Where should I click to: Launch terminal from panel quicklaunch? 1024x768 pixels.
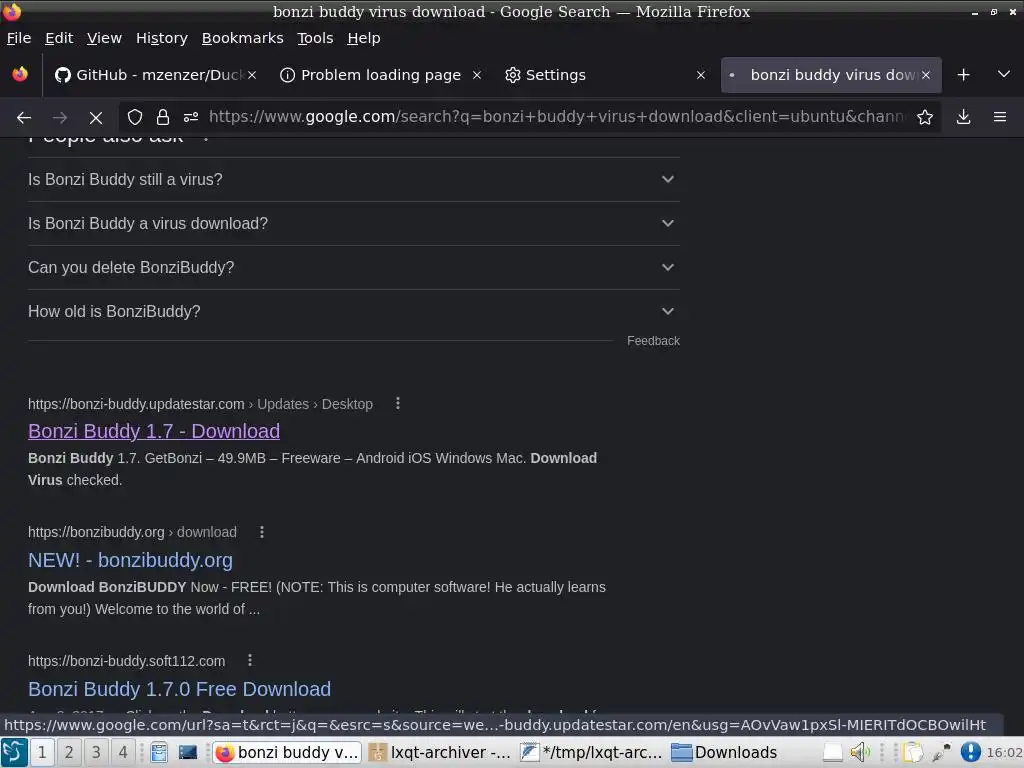187,752
